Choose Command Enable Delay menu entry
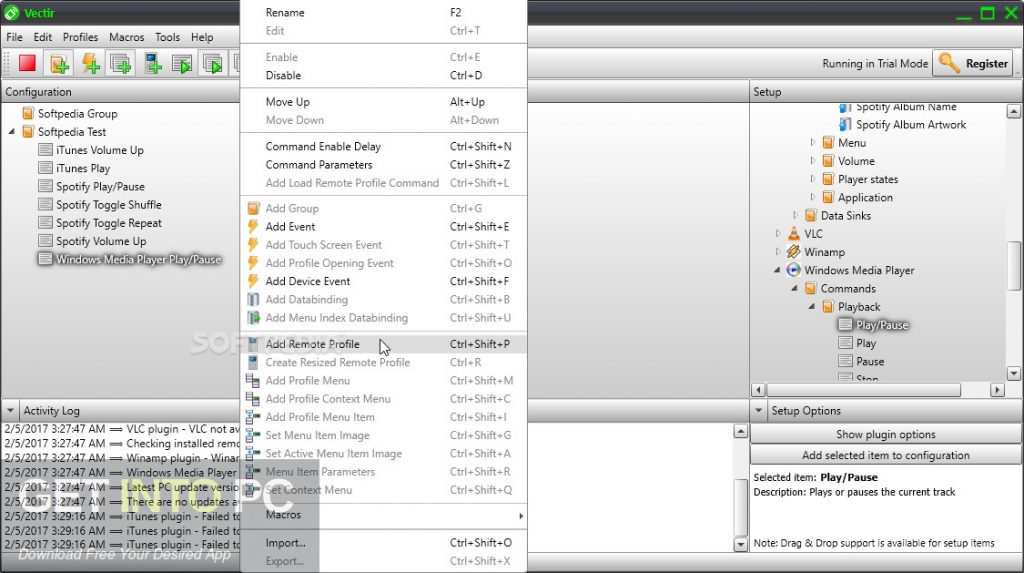Screen dimensions: 1024x573 click(383, 146)
